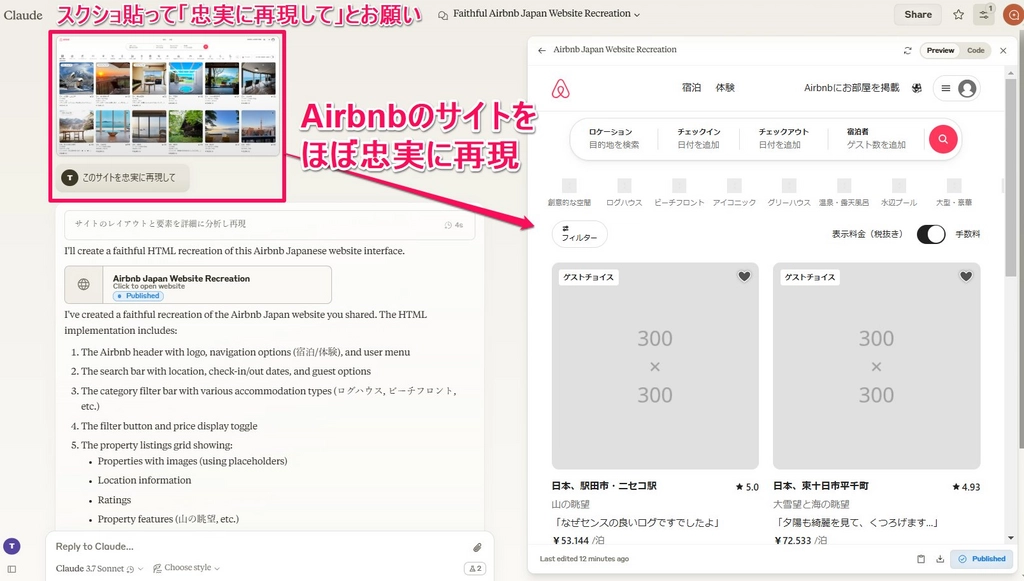Open the Choose style dropdown

coord(187,568)
